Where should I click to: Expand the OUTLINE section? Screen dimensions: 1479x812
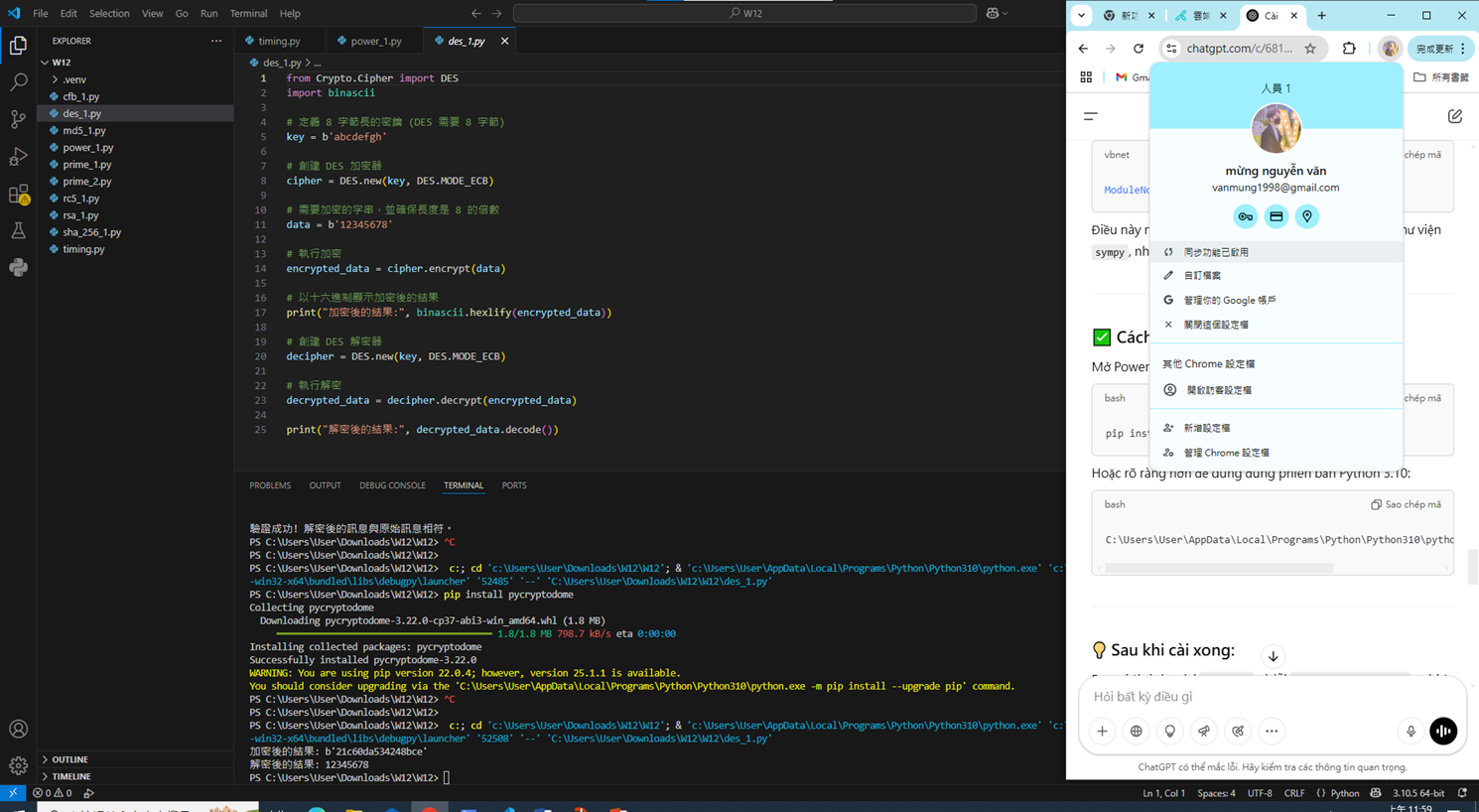[x=69, y=759]
